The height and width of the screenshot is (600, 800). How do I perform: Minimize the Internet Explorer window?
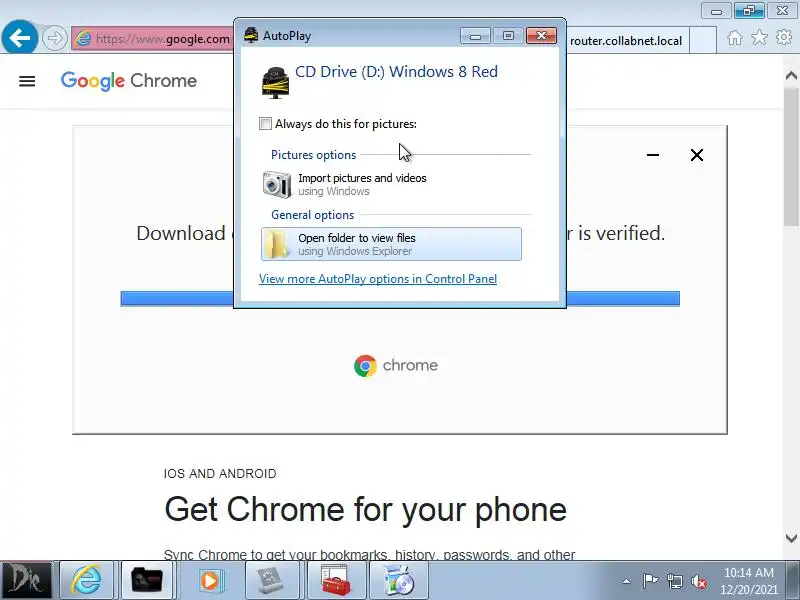click(x=716, y=11)
